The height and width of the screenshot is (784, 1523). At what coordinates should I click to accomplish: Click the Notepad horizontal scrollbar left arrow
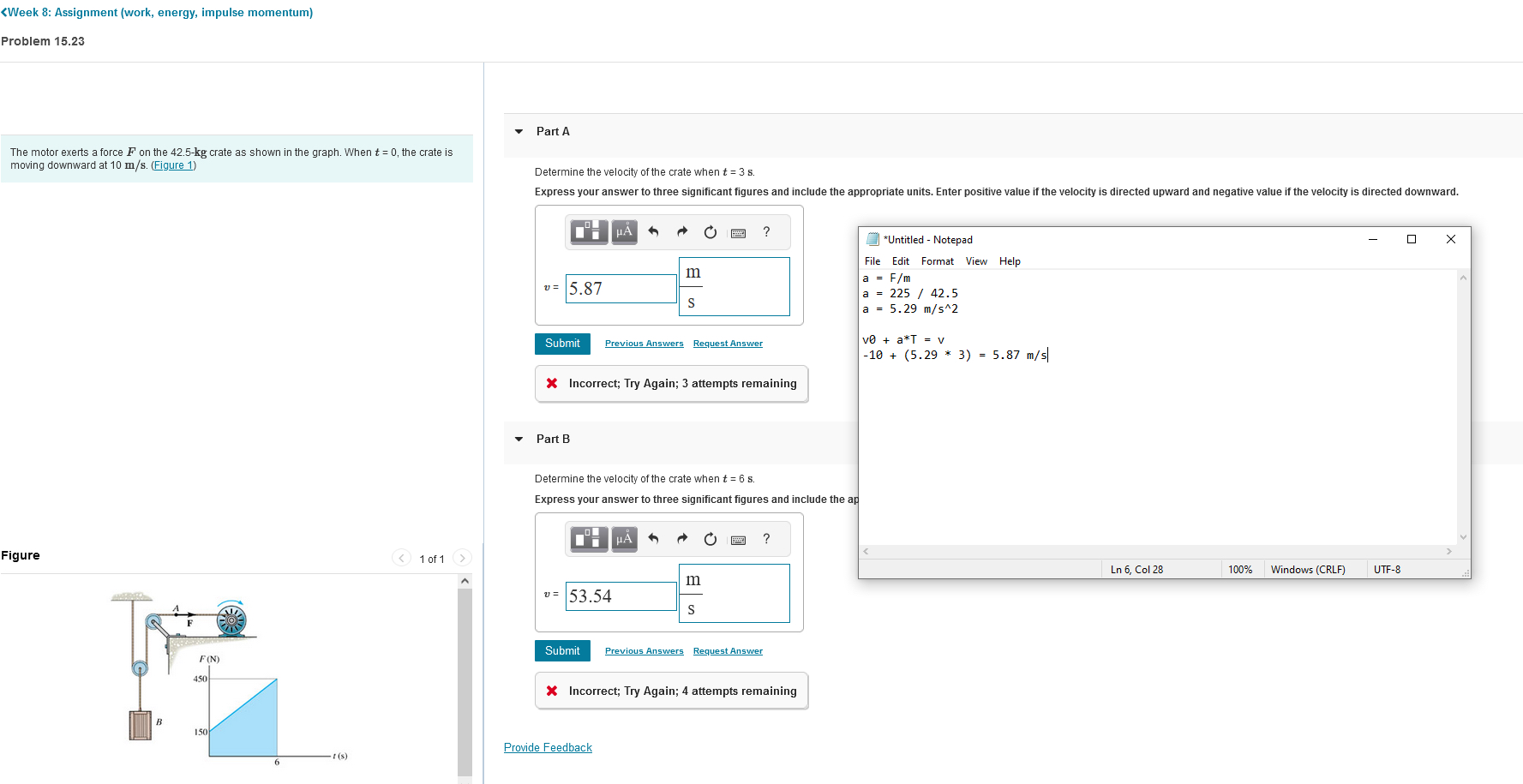(866, 552)
